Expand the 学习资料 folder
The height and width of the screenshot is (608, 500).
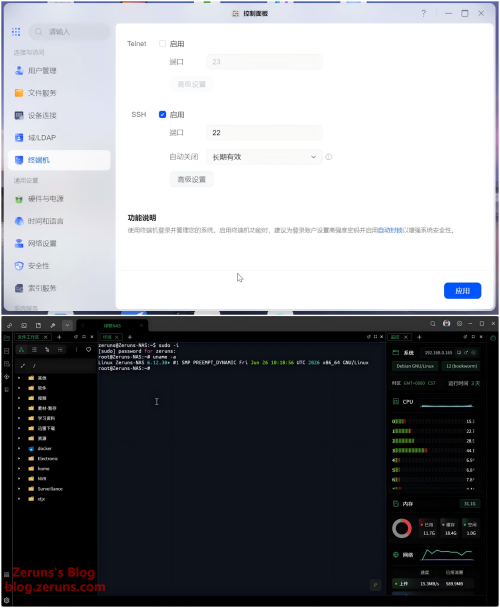pyautogui.click(x=19, y=418)
